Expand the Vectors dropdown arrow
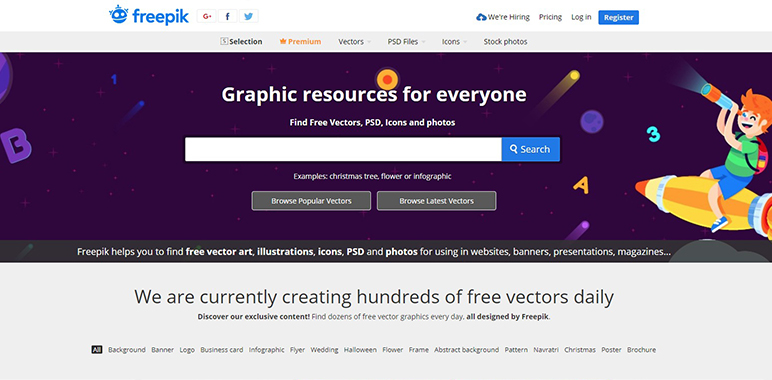Image resolution: width=772 pixels, height=380 pixels. (x=369, y=42)
